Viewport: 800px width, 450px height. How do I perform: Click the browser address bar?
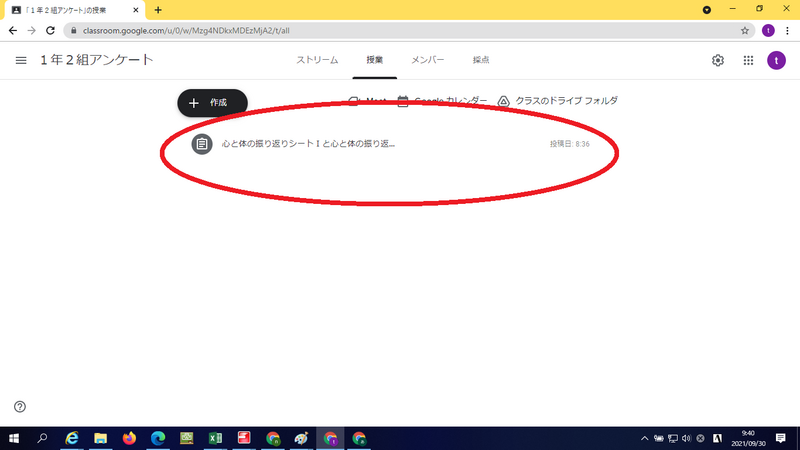(x=400, y=30)
